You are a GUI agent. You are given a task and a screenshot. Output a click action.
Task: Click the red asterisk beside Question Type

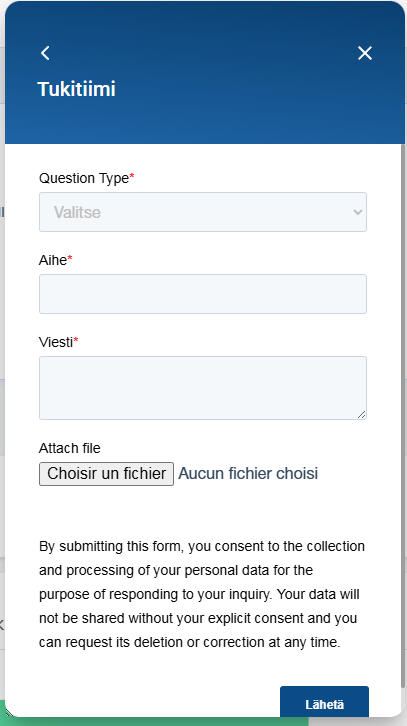(131, 175)
